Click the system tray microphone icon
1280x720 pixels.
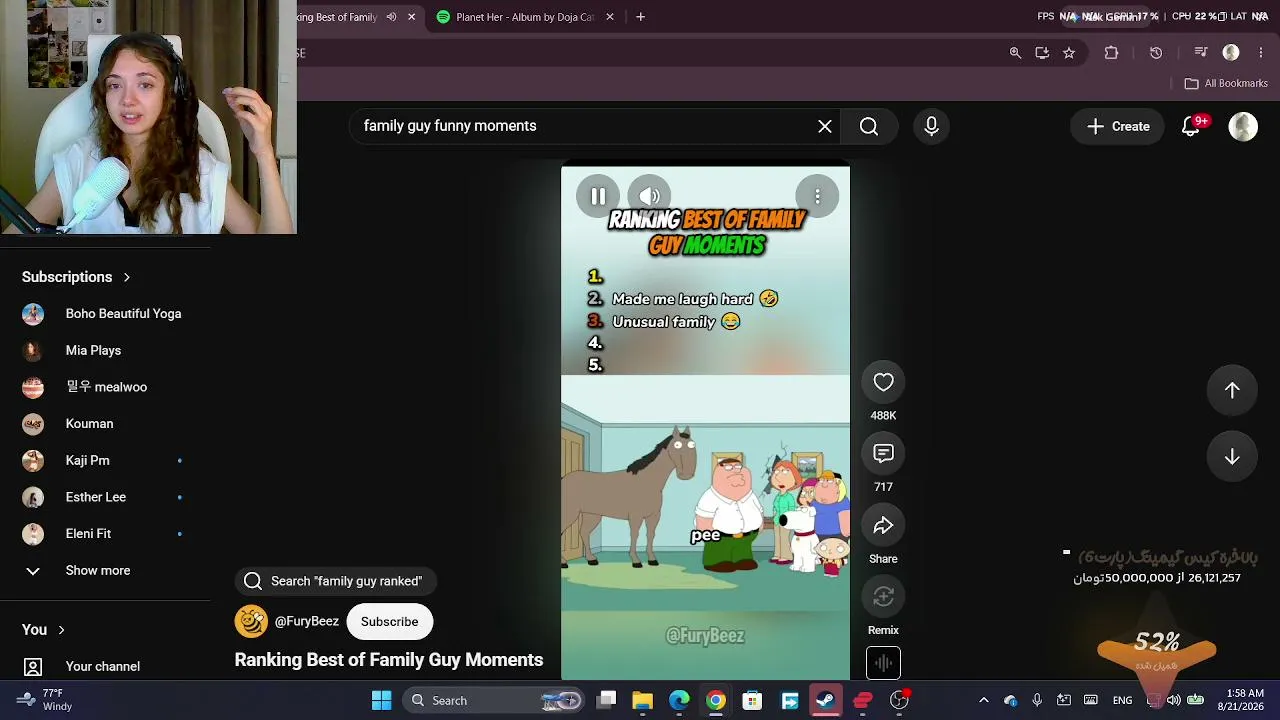1037,700
